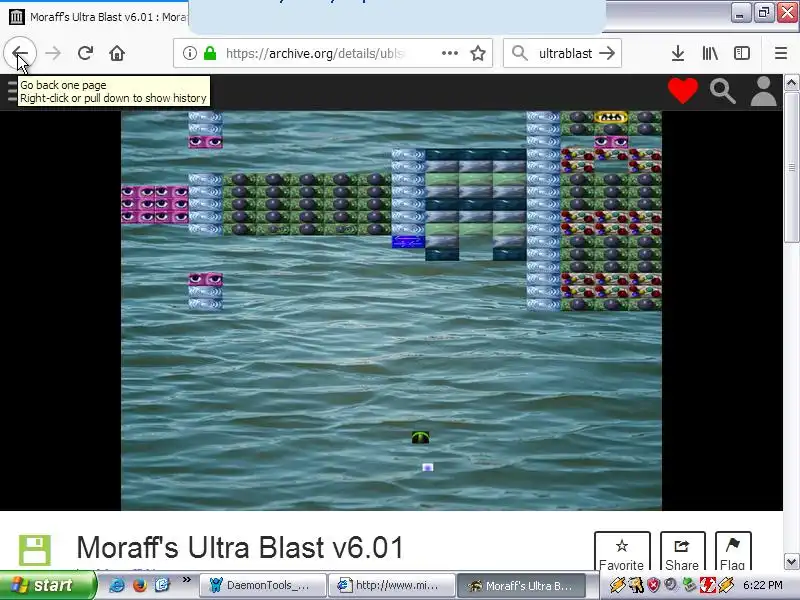
Task: Click the magnifier icon in the browser search box
Action: [x=519, y=53]
